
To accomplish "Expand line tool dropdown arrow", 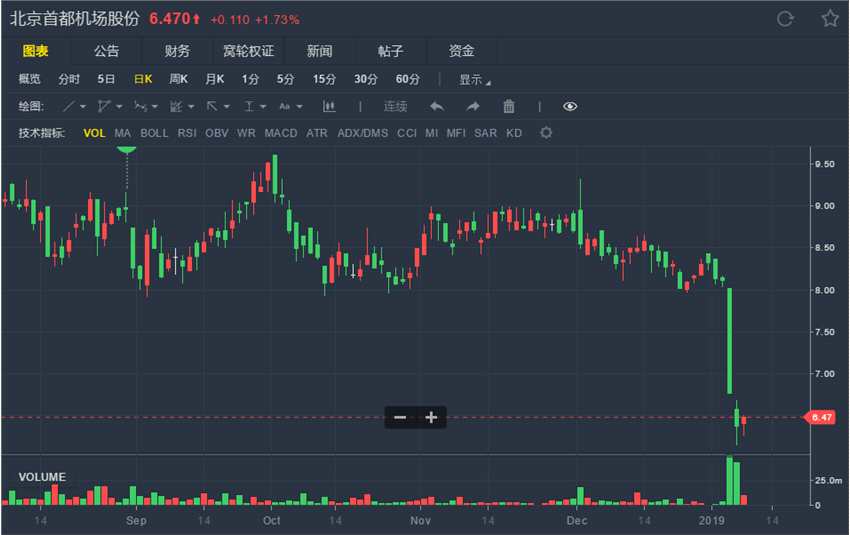I will [83, 107].
